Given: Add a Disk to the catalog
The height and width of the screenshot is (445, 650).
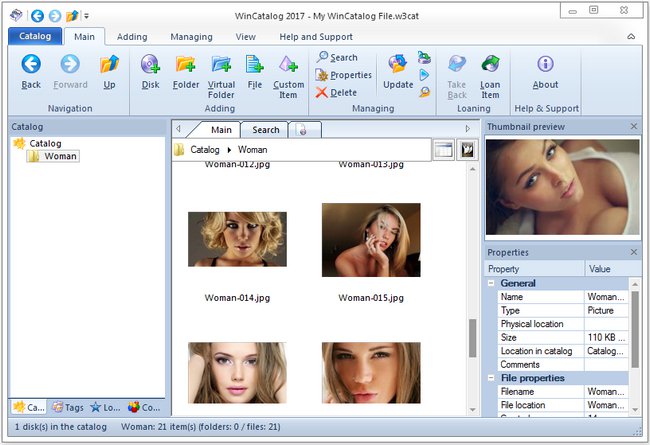Looking at the screenshot, I should 150,66.
